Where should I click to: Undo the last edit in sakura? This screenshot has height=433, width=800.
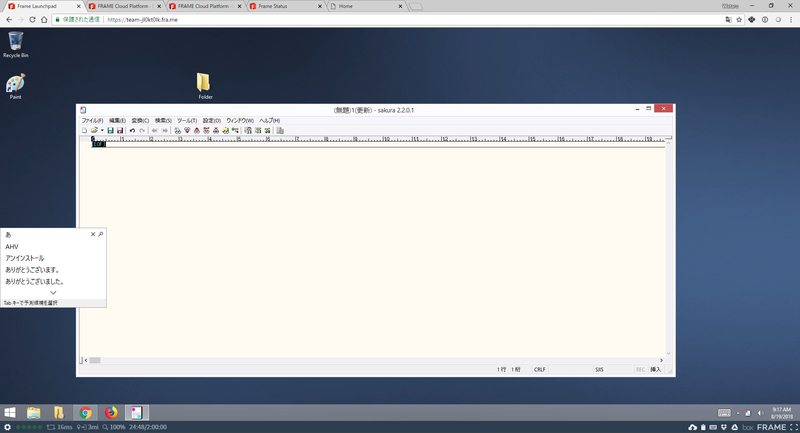click(x=132, y=131)
